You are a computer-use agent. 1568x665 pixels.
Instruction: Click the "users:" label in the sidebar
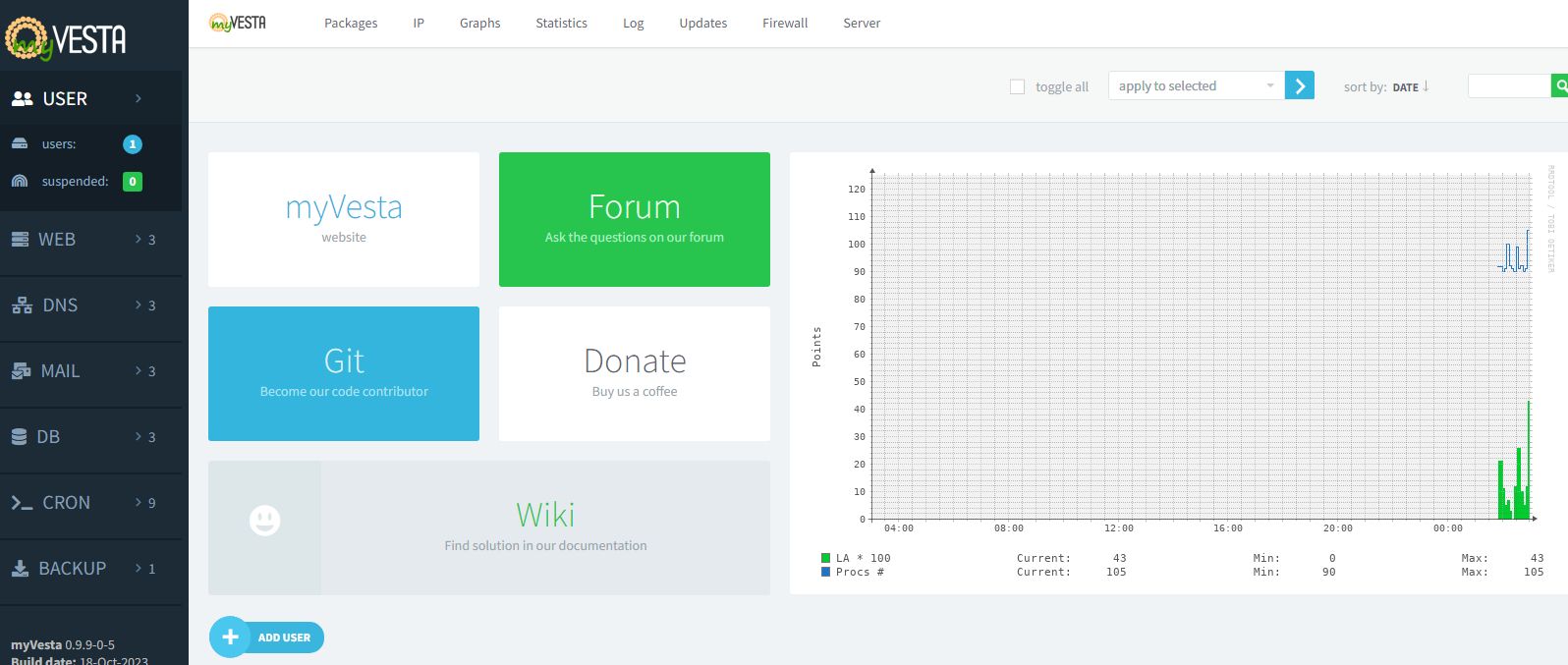(59, 143)
